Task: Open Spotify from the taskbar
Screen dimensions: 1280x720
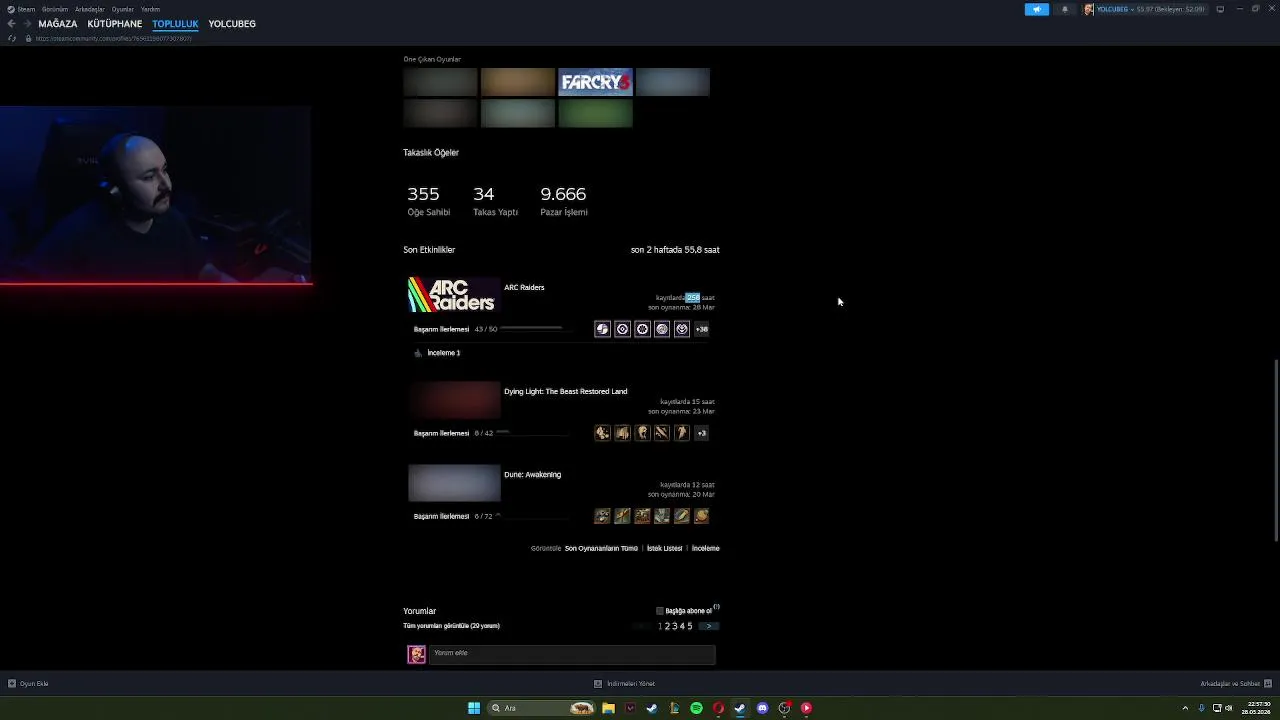Action: pyautogui.click(x=696, y=708)
